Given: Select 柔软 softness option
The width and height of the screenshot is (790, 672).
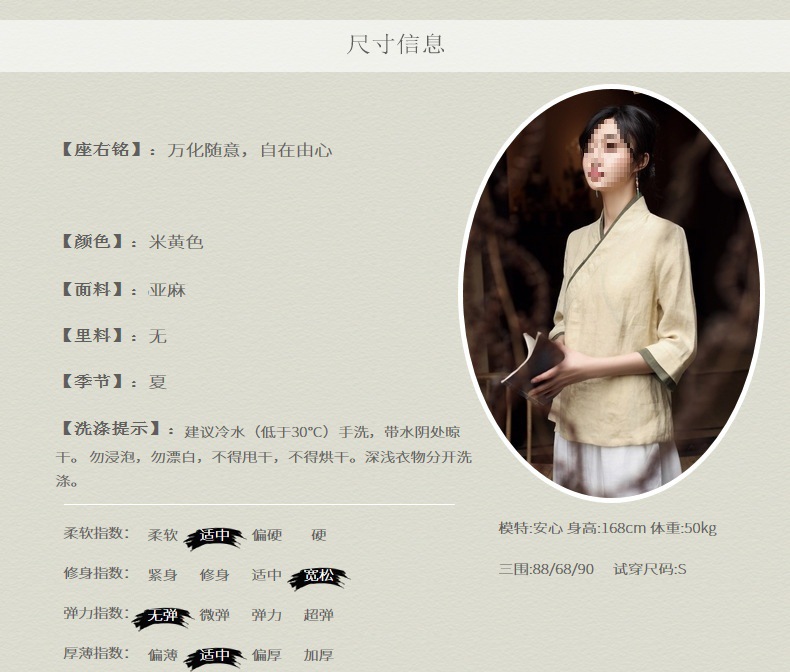Looking at the screenshot, I should tap(162, 534).
